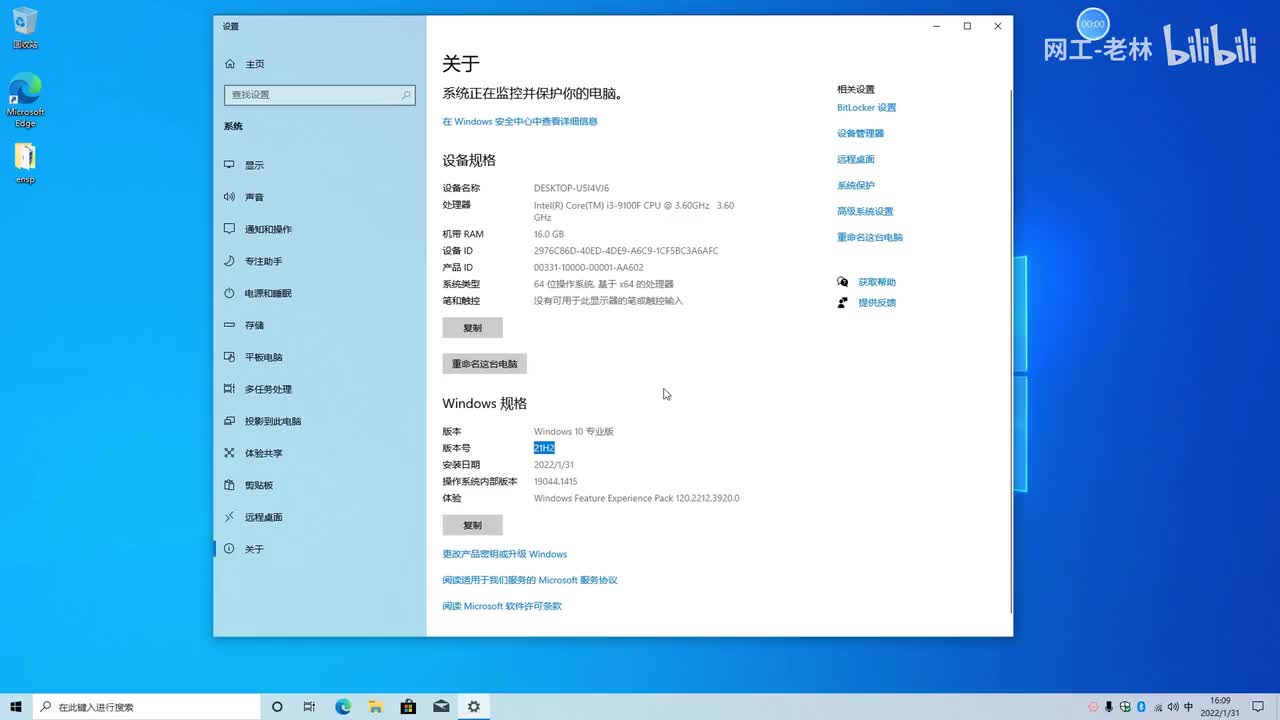Click product ID 00331-10000-00001-AA602

click(589, 268)
